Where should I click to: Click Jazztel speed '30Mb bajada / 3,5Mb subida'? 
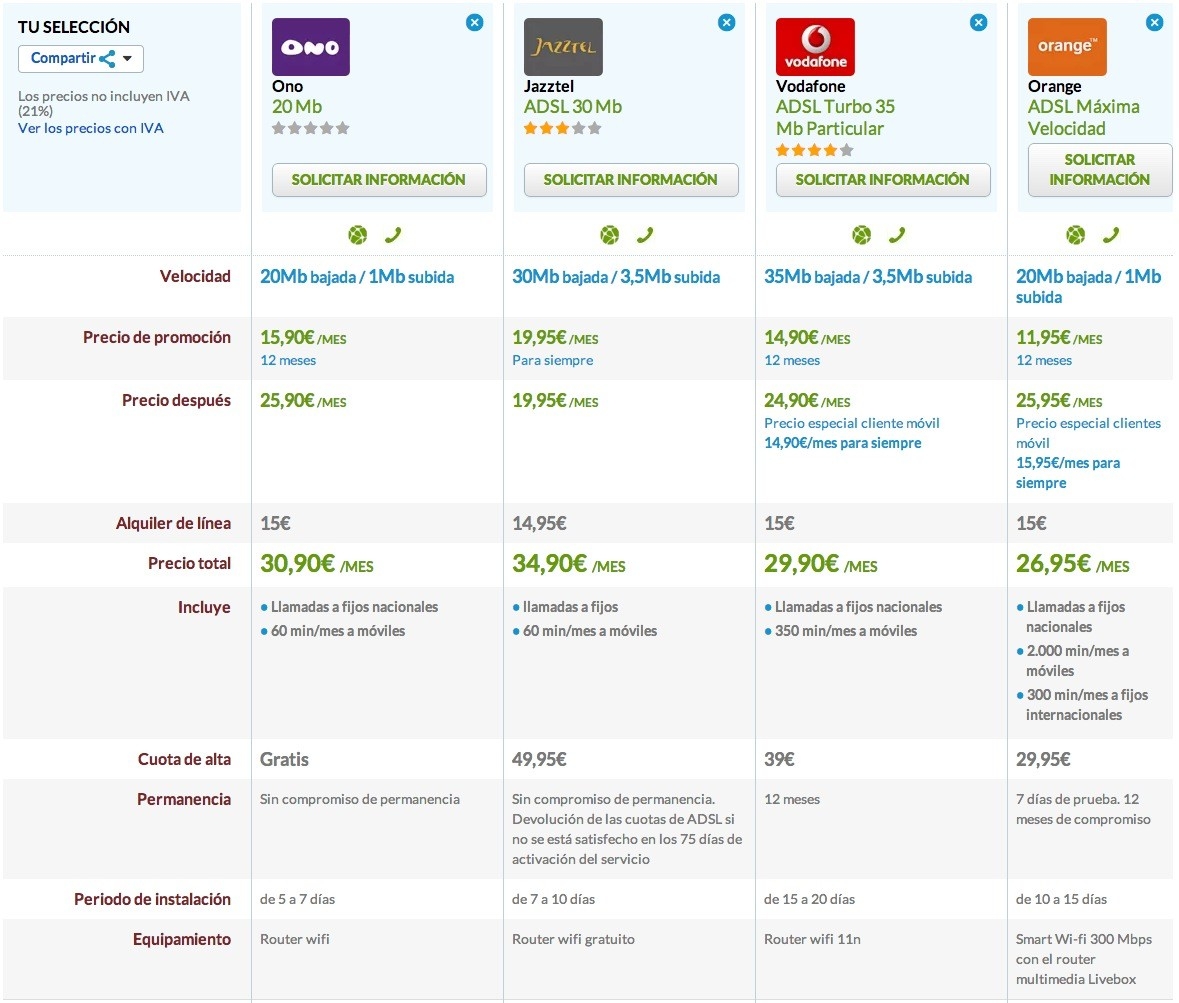click(x=616, y=277)
